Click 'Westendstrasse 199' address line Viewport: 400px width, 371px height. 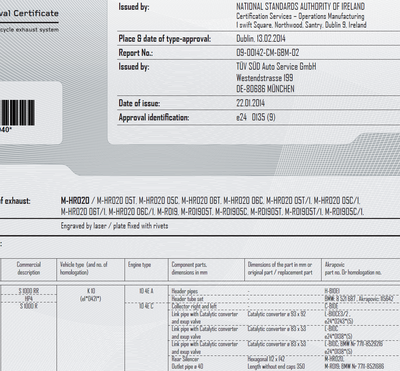[x=265, y=78]
